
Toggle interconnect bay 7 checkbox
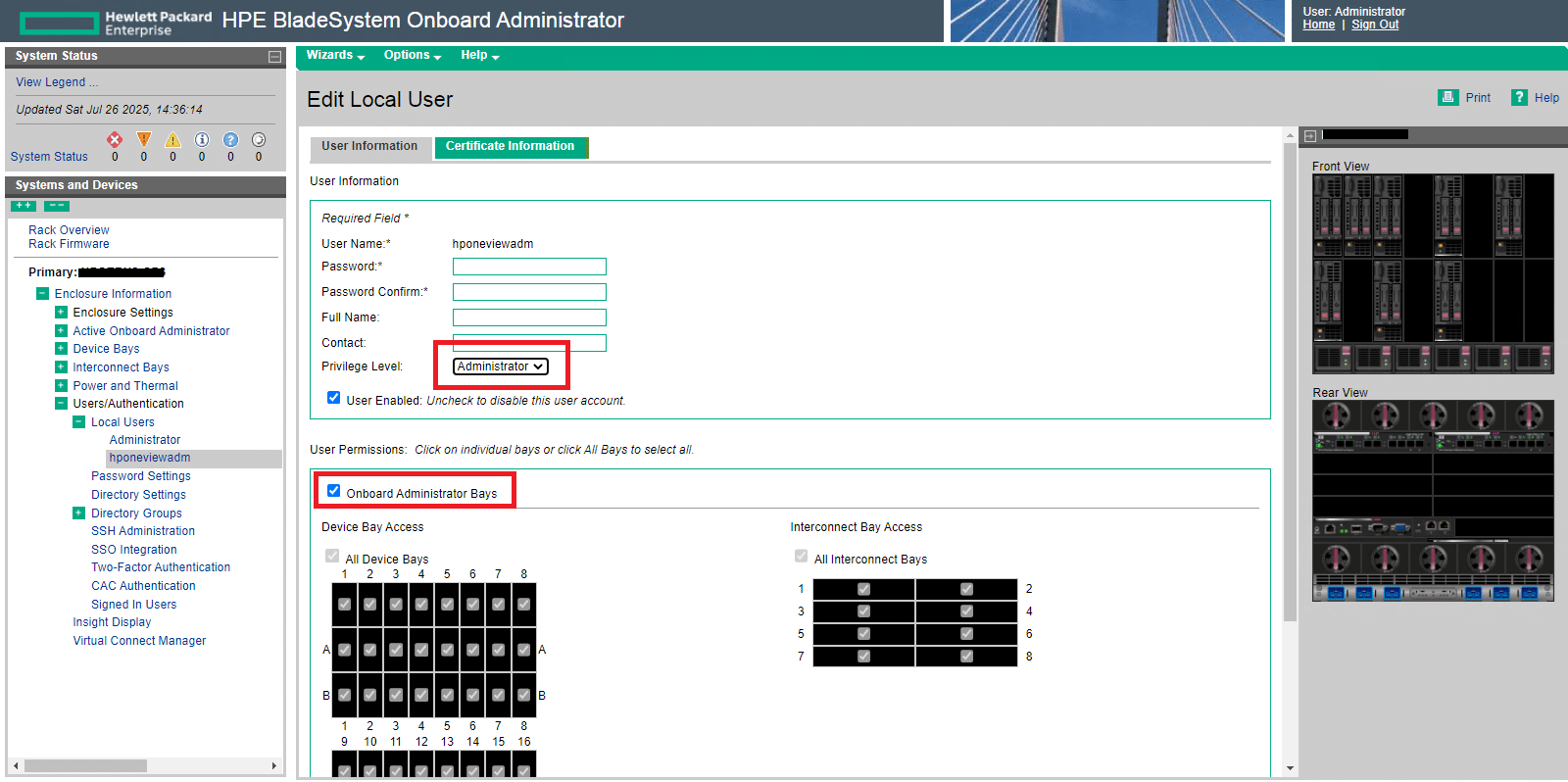[863, 657]
